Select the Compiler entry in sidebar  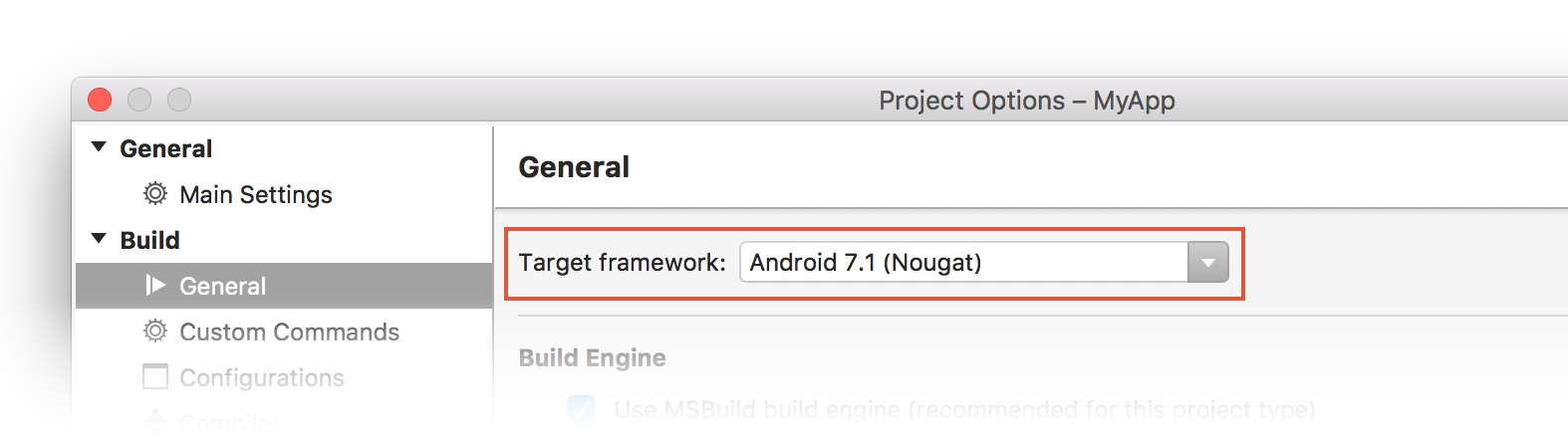point(229,423)
